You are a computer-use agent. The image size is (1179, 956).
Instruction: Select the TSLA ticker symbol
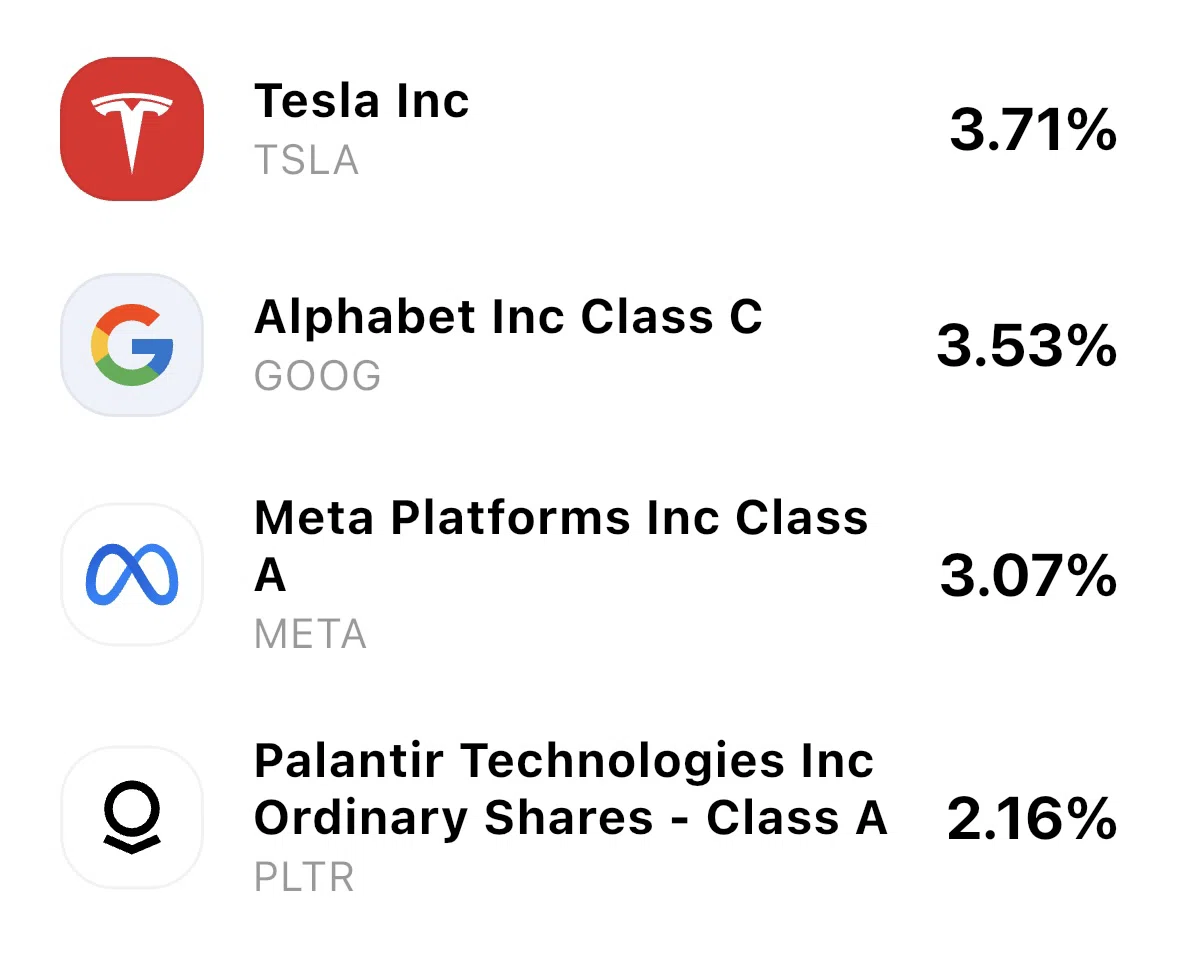pos(307,160)
